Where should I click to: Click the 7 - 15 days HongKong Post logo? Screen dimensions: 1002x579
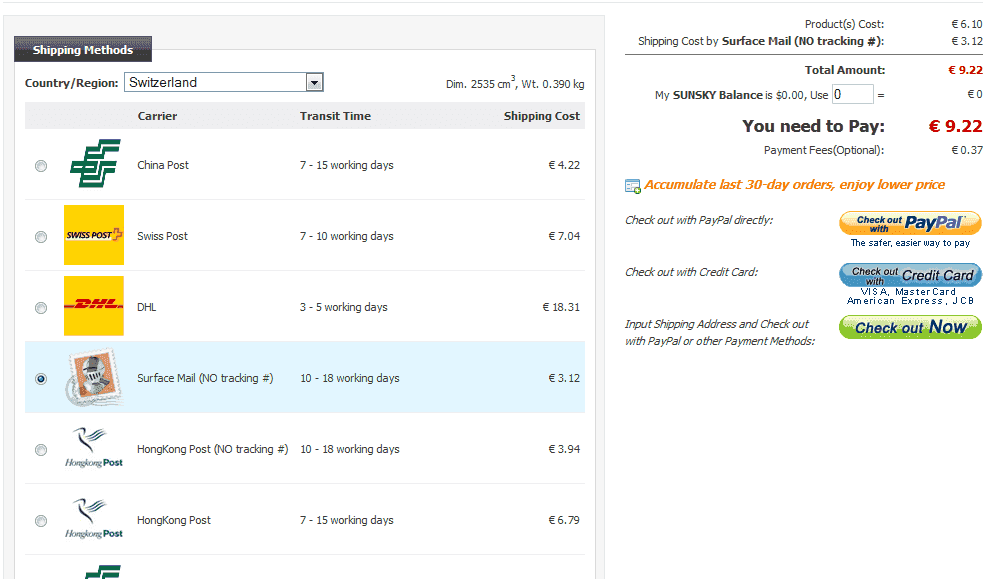coord(94,519)
